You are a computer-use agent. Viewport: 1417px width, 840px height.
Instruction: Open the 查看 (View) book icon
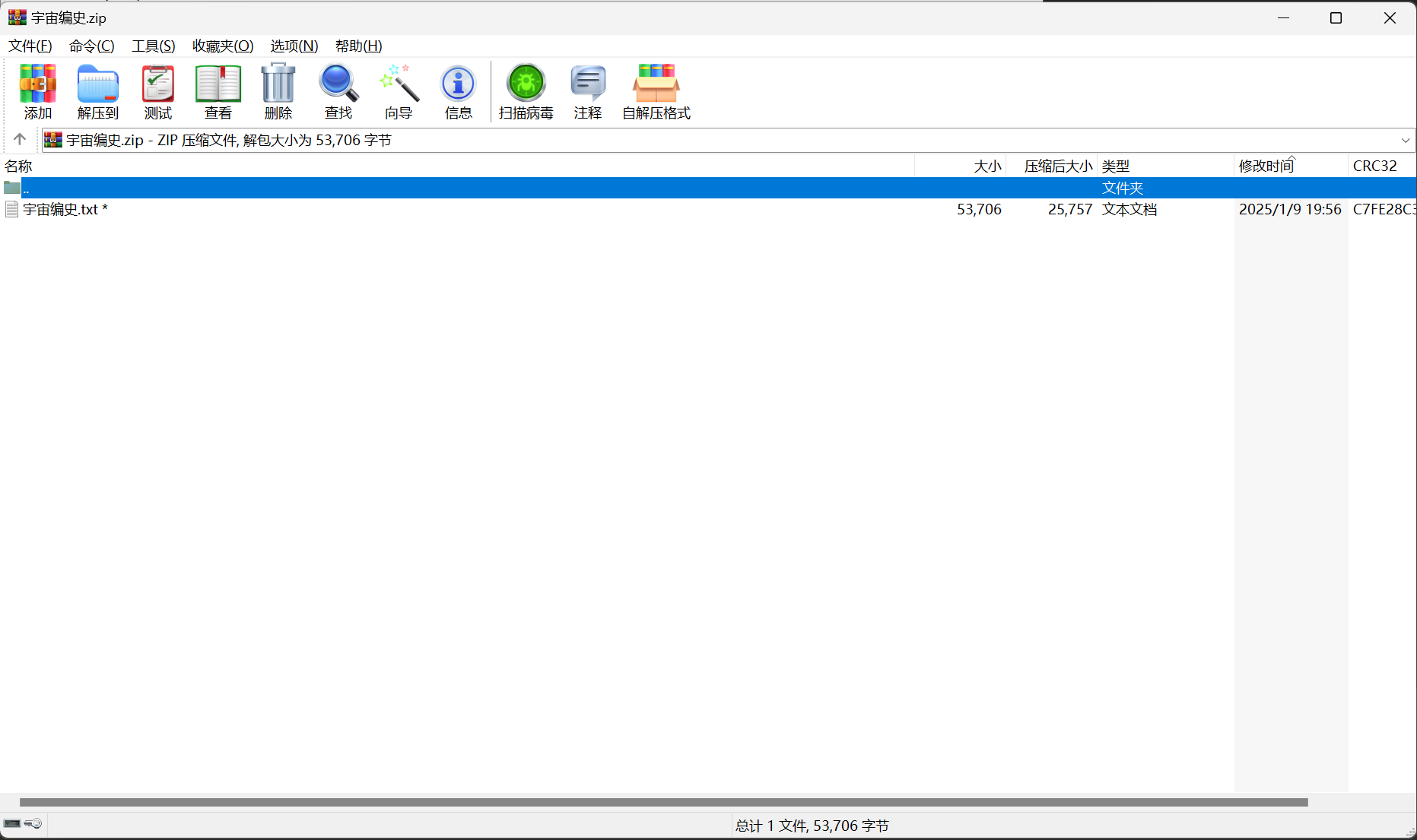tap(218, 91)
